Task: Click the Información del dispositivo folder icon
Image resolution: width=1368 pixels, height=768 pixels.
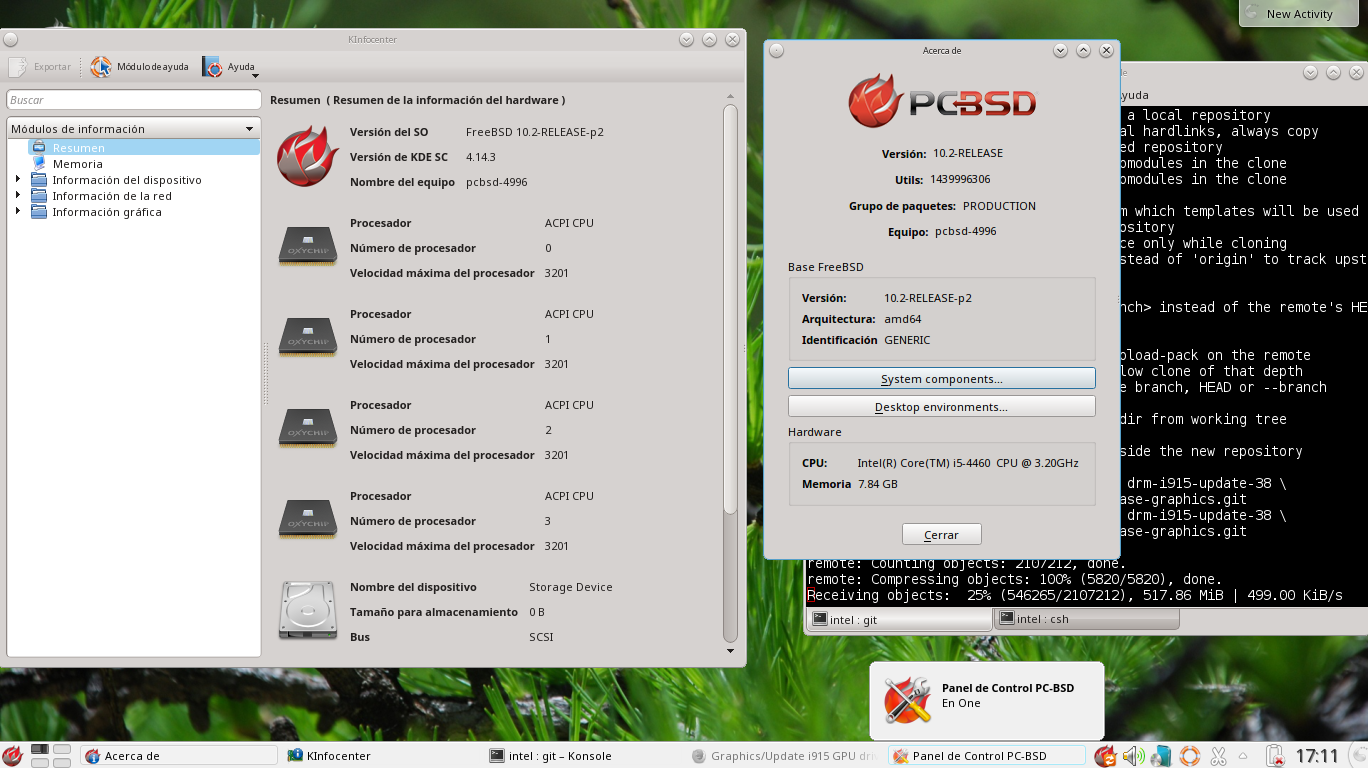Action: coord(39,180)
